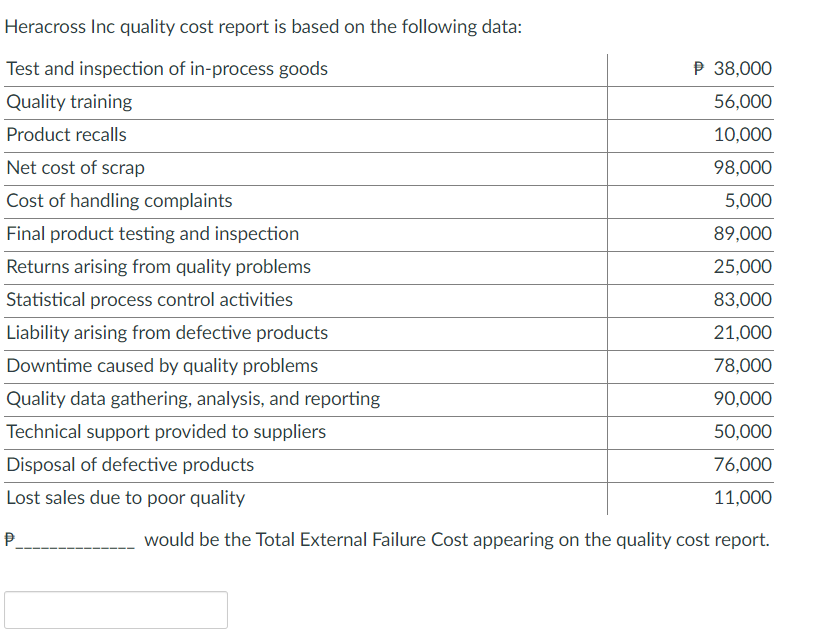815x642 pixels.
Task: Click 'Final product testing and inspection' text
Action: point(153,234)
